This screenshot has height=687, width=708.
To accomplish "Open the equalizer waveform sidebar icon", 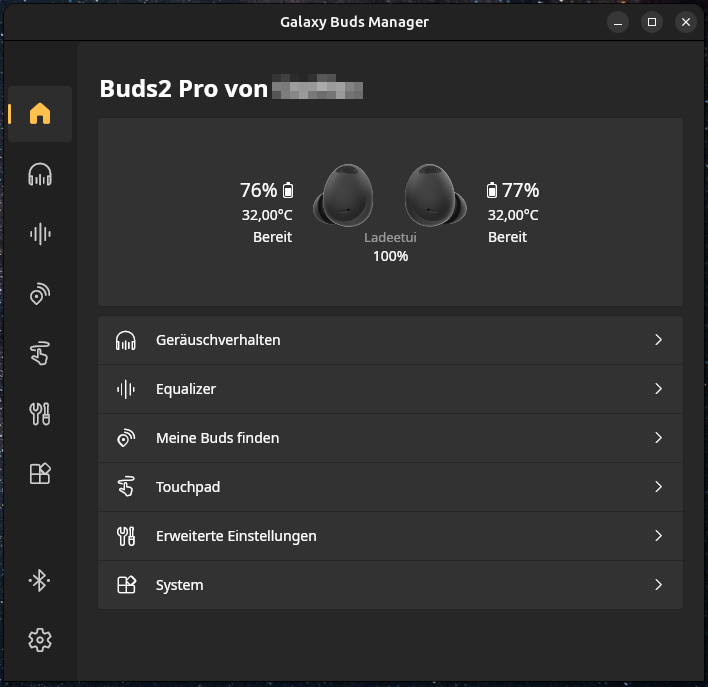I will coord(40,234).
